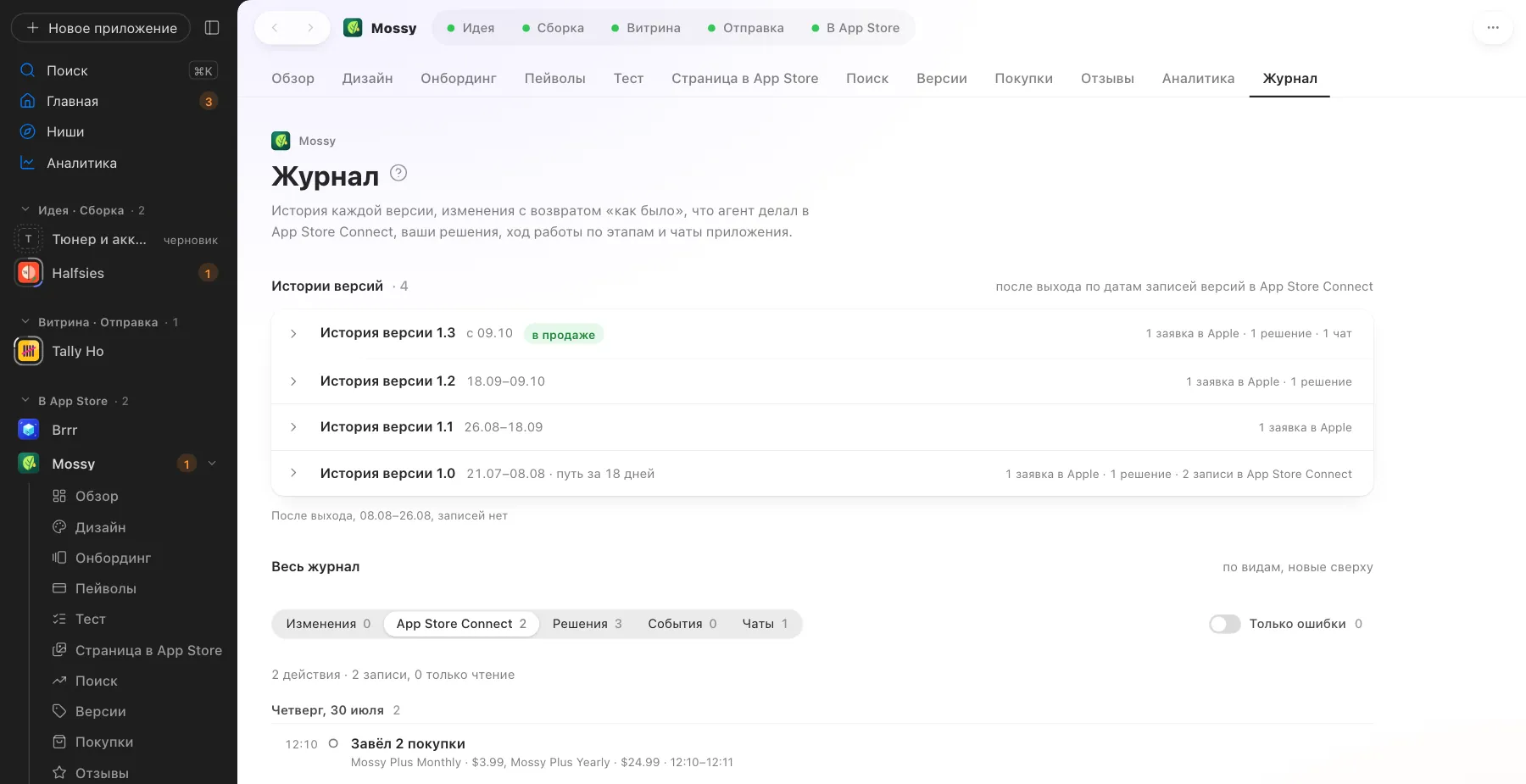Expand История версии 1.1 row

(x=821, y=427)
